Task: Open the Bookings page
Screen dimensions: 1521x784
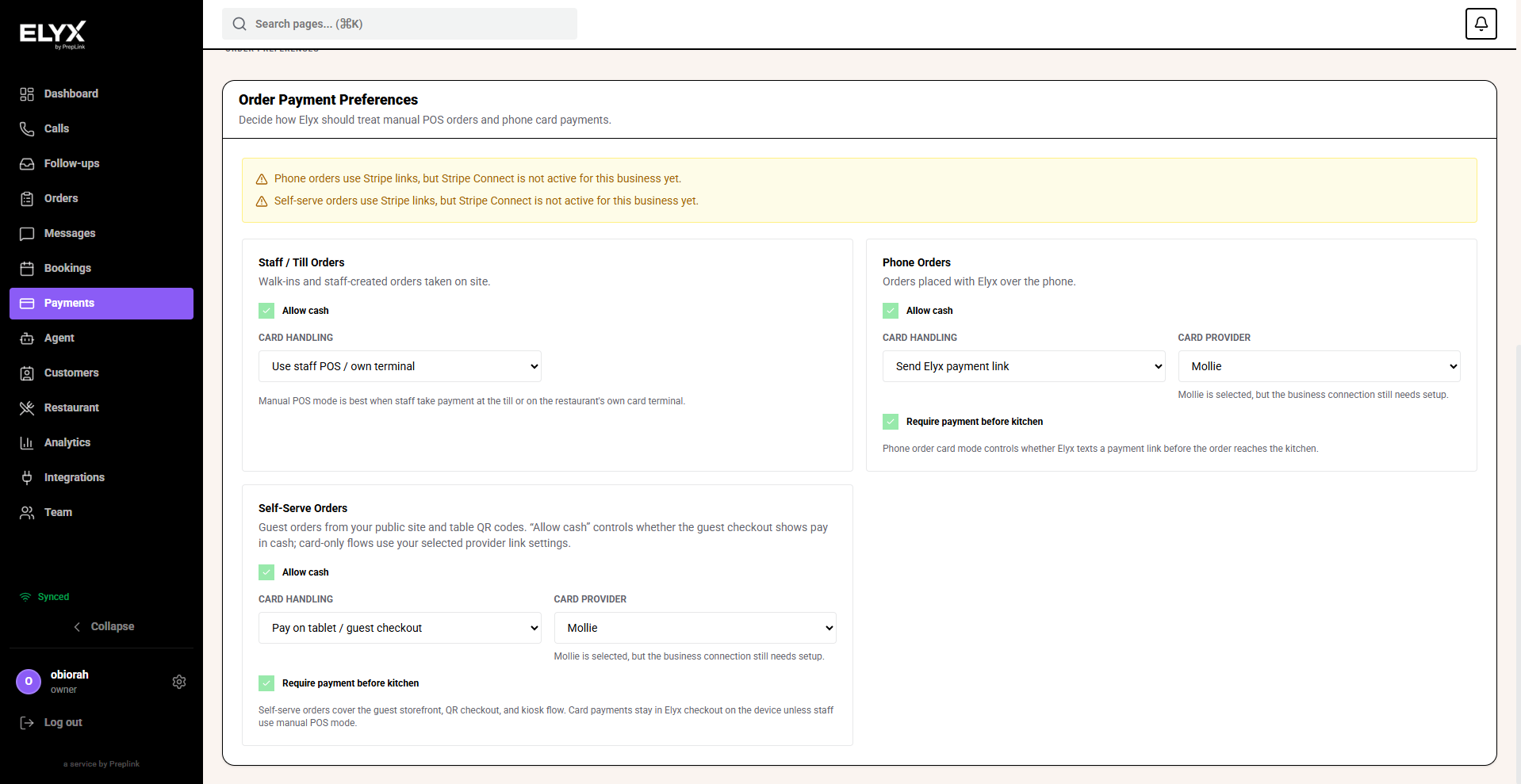Action: [102, 269]
